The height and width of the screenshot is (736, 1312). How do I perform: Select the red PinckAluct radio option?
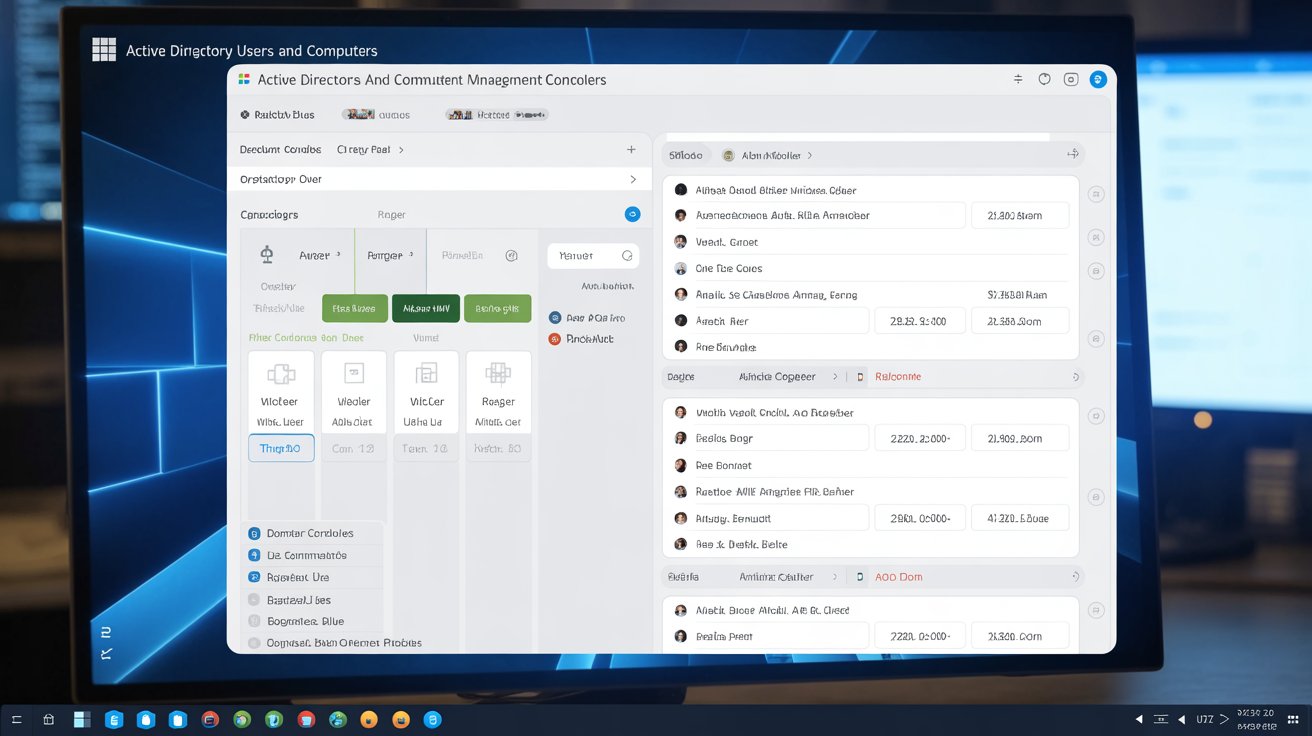click(555, 340)
